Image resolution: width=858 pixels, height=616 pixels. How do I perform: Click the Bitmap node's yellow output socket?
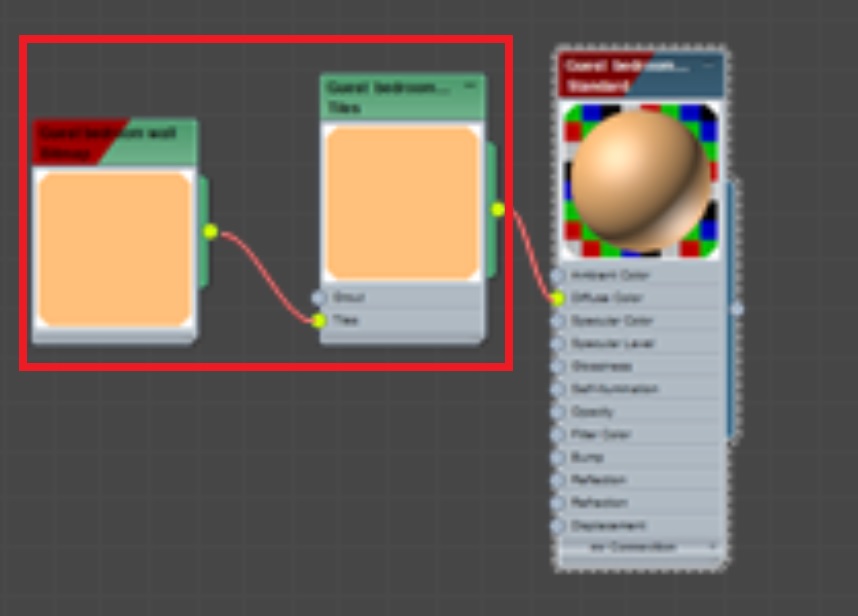tap(211, 229)
